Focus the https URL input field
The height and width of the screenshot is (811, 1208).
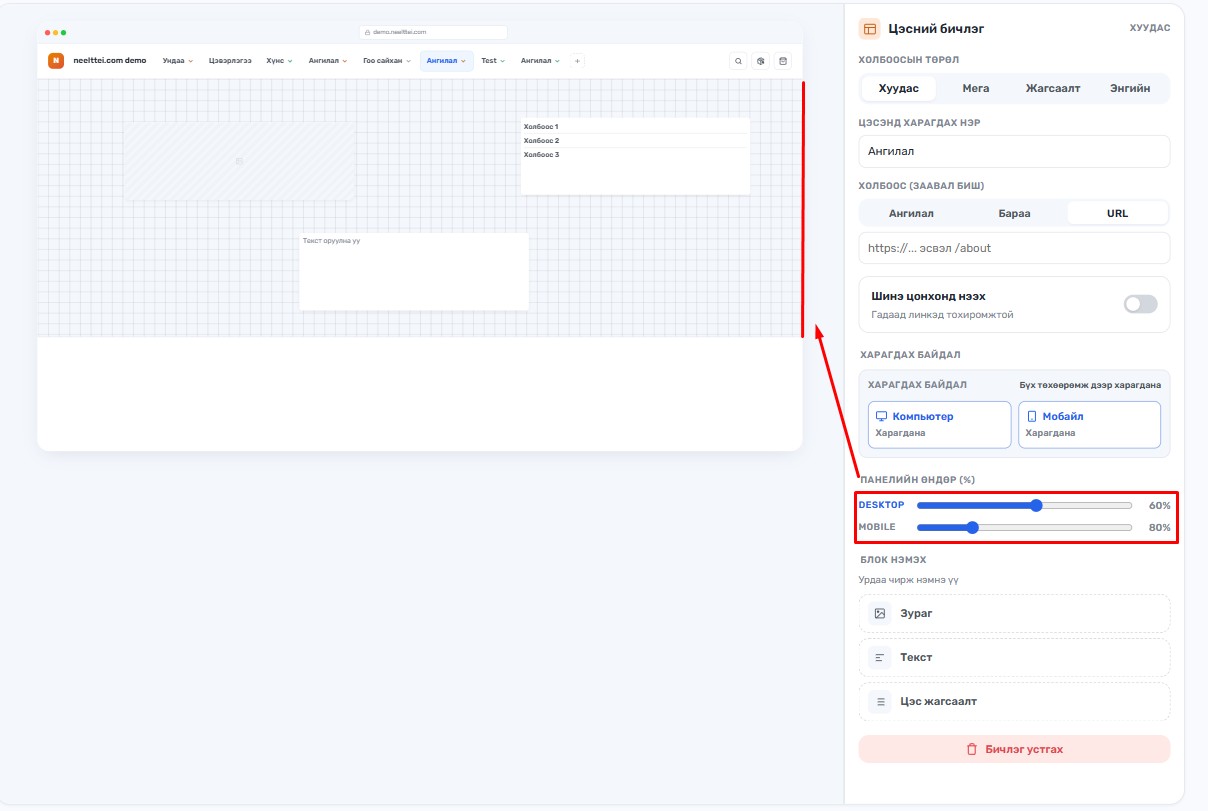[1014, 248]
